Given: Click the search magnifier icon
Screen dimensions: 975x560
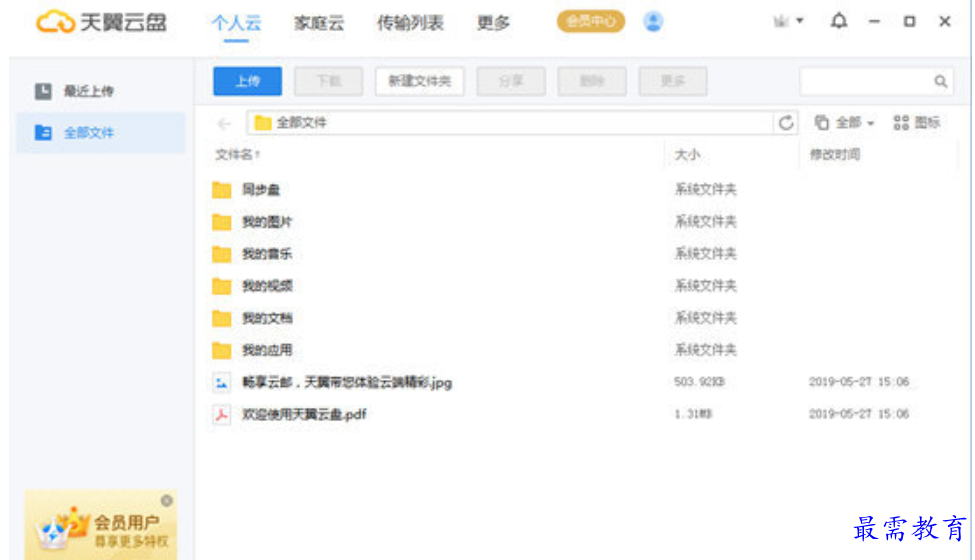Looking at the screenshot, I should pyautogui.click(x=940, y=81).
